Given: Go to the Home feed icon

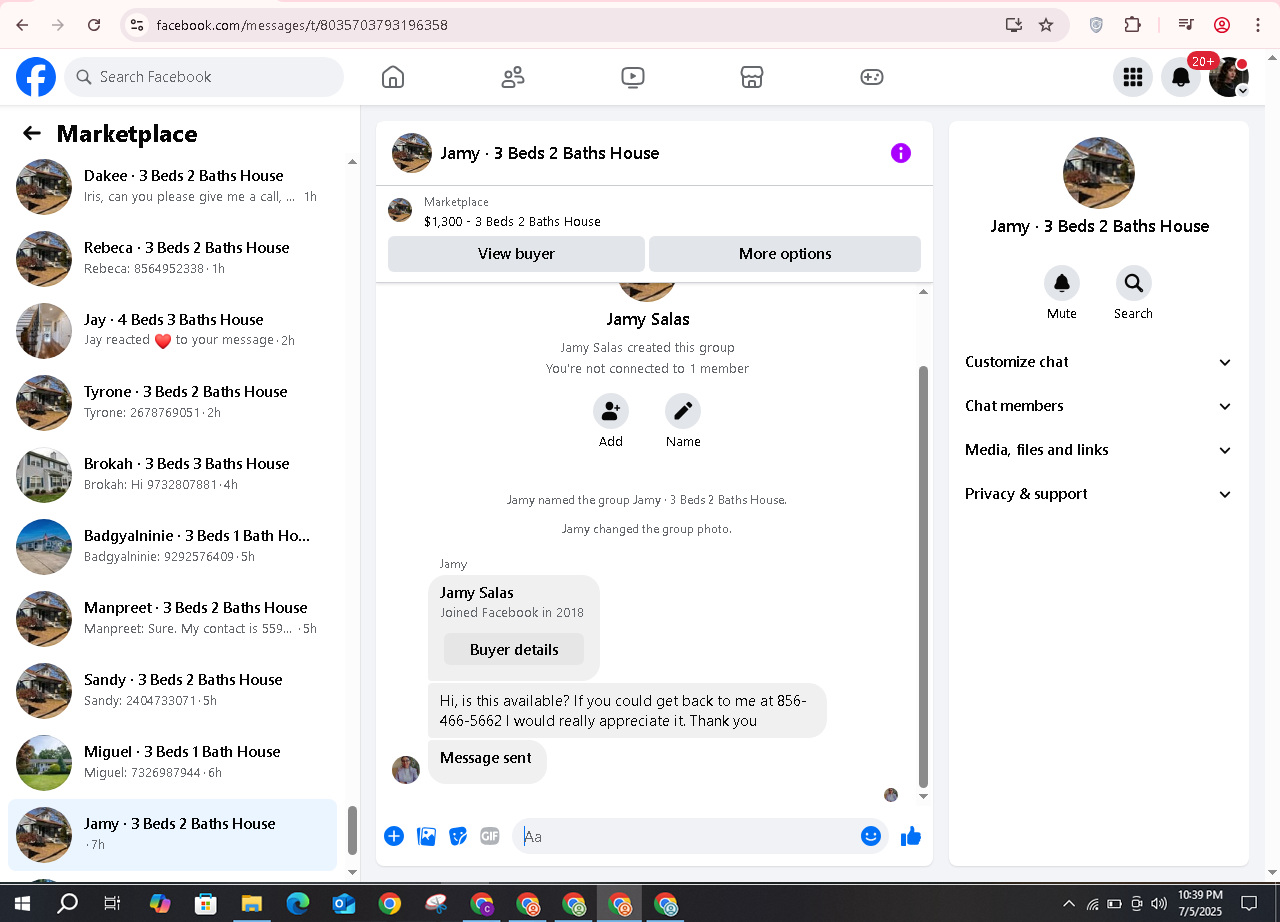Looking at the screenshot, I should (393, 77).
